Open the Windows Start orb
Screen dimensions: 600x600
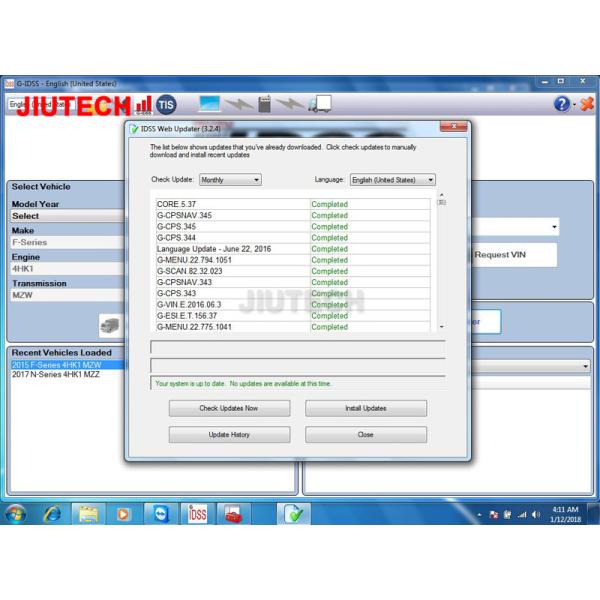(x=15, y=514)
